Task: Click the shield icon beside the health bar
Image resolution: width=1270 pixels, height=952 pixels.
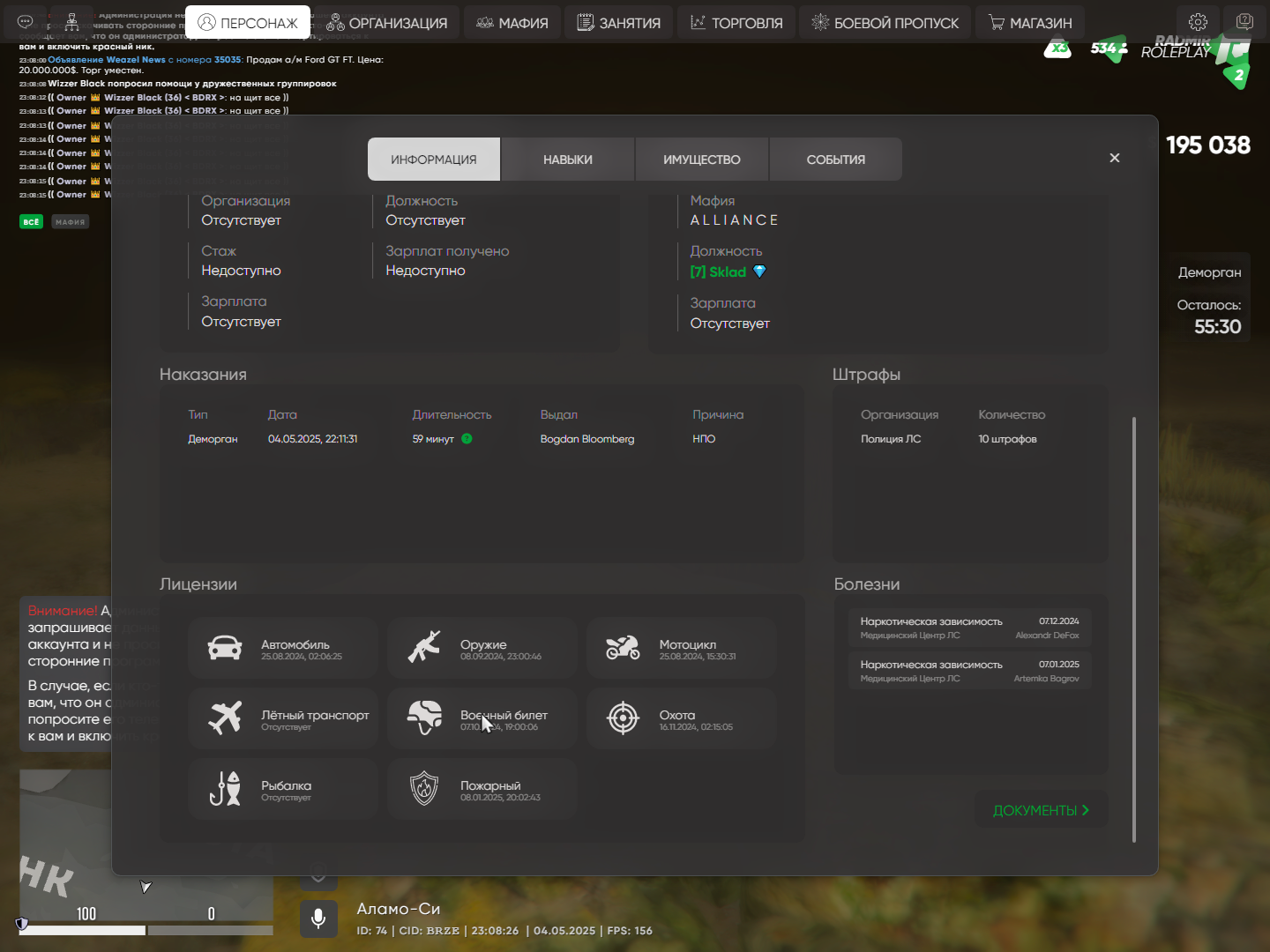Action: click(21, 924)
